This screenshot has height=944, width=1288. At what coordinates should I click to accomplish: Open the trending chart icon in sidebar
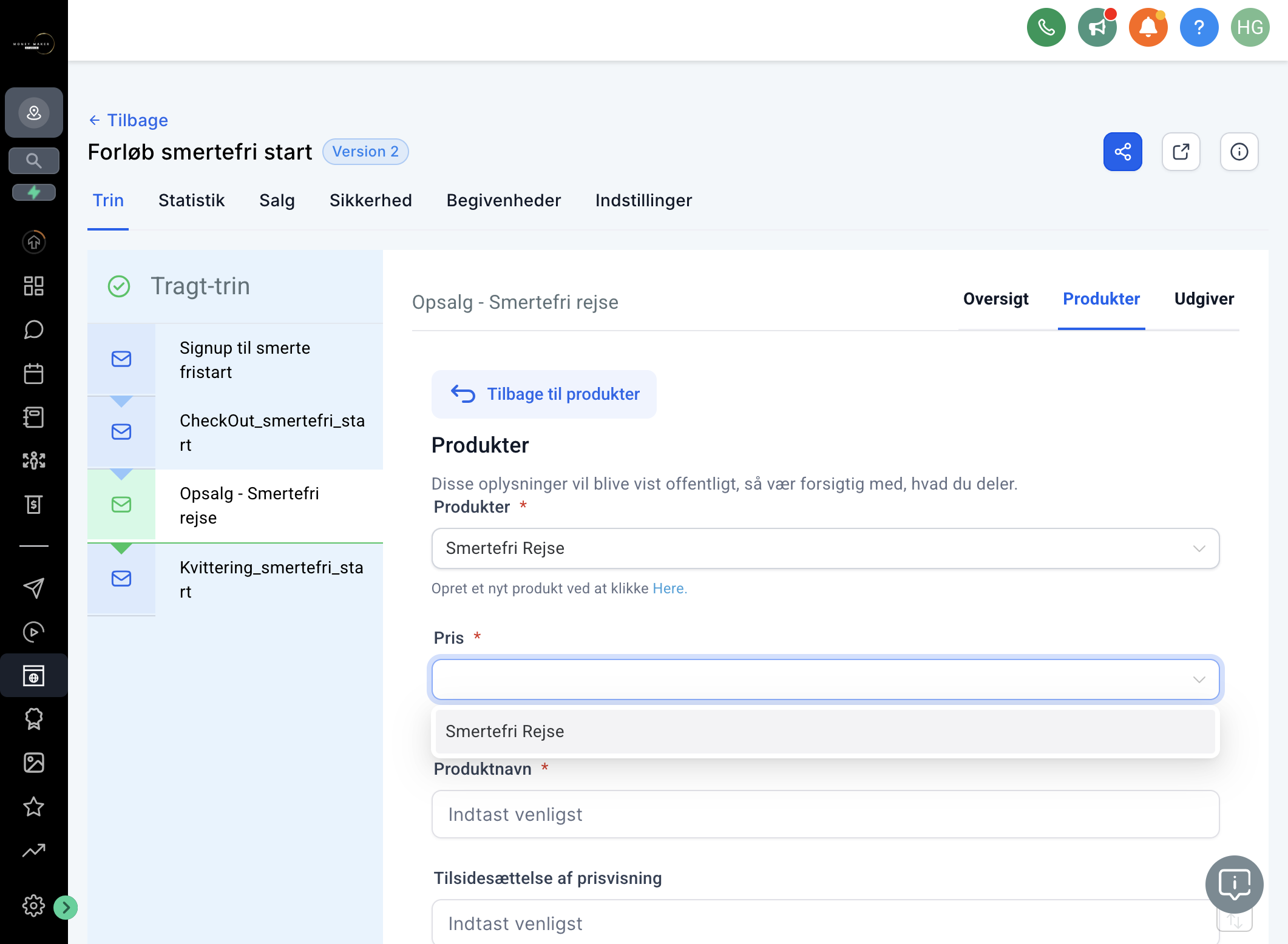click(x=34, y=850)
